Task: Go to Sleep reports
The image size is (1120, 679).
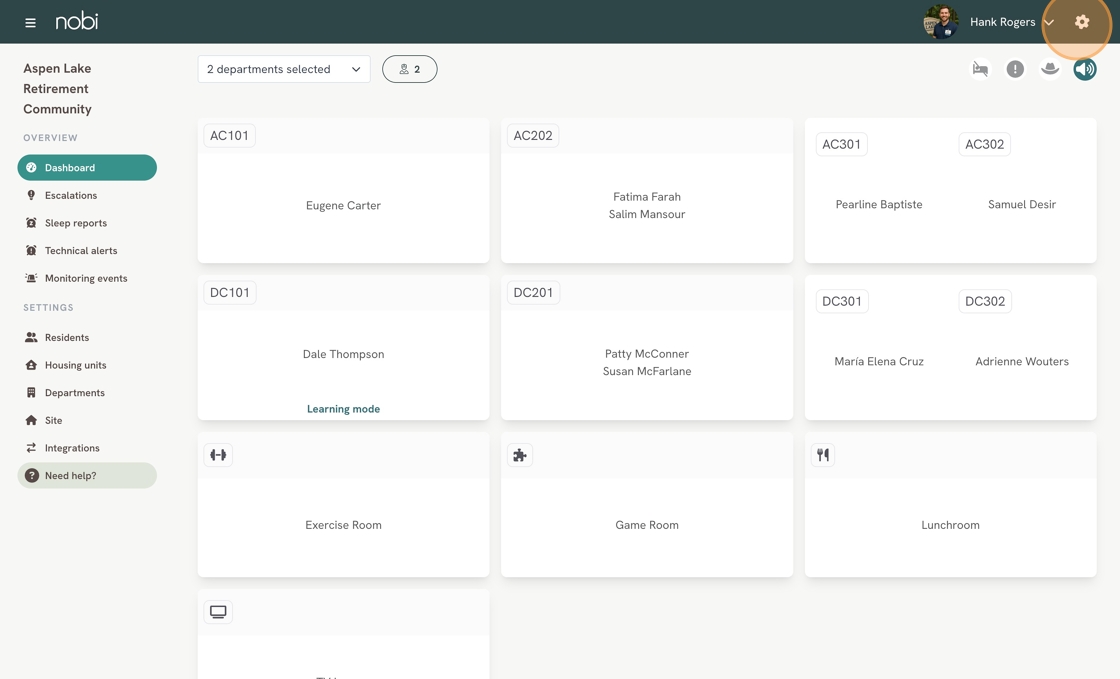Action: click(x=76, y=223)
